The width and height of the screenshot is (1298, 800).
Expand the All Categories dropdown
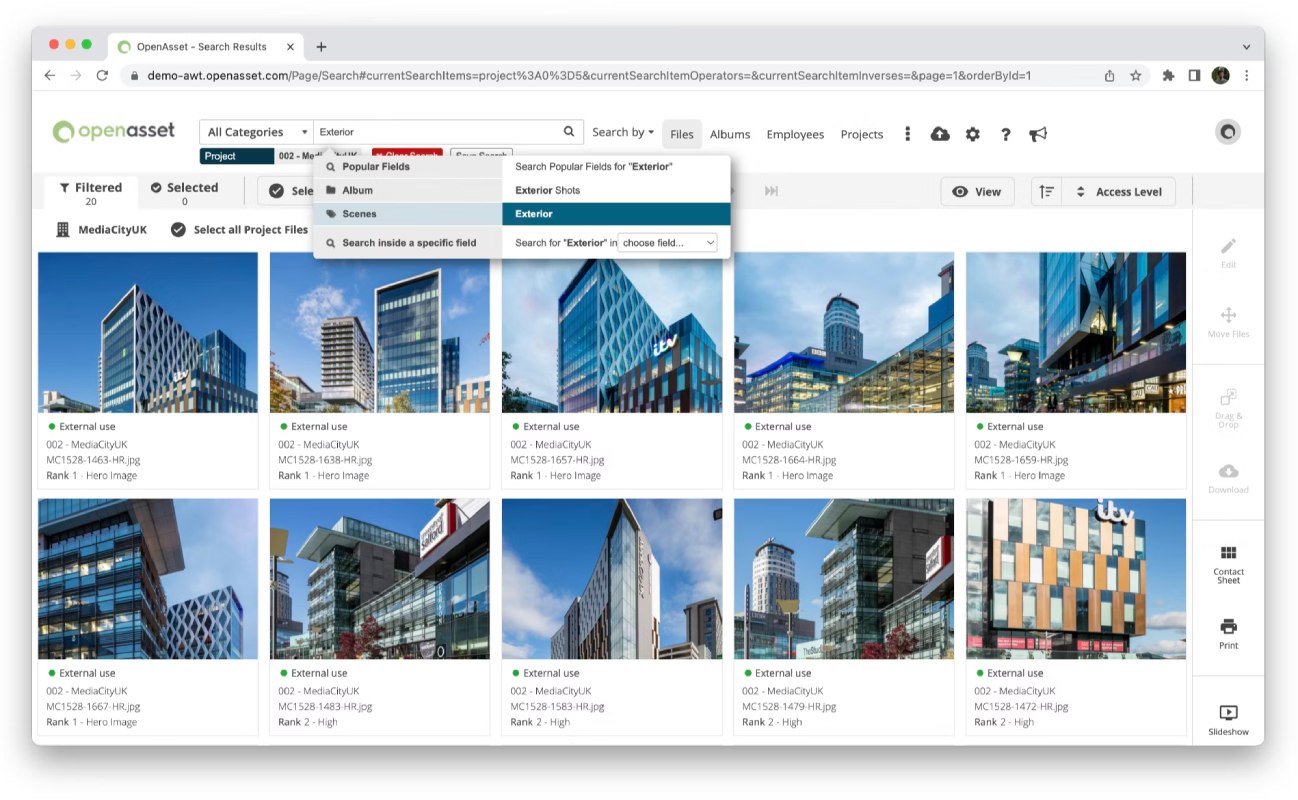(x=256, y=132)
